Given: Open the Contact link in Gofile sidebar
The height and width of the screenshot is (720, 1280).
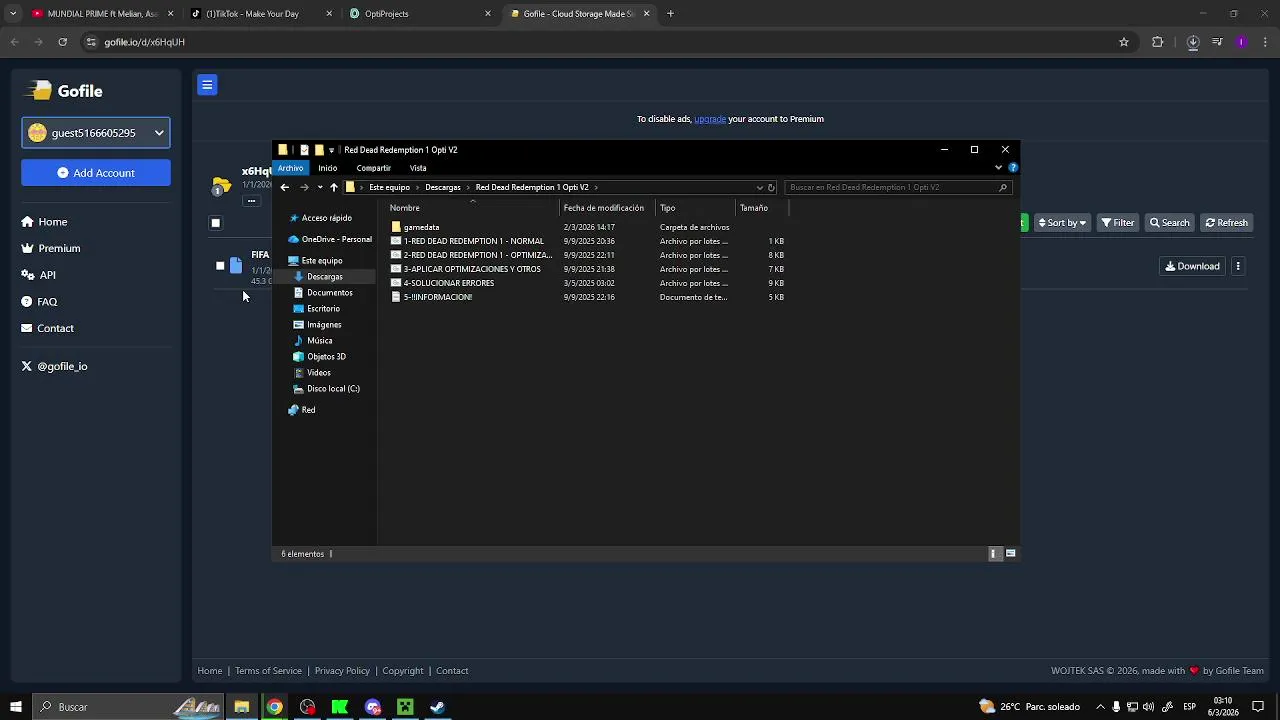Looking at the screenshot, I should pyautogui.click(x=47, y=328).
